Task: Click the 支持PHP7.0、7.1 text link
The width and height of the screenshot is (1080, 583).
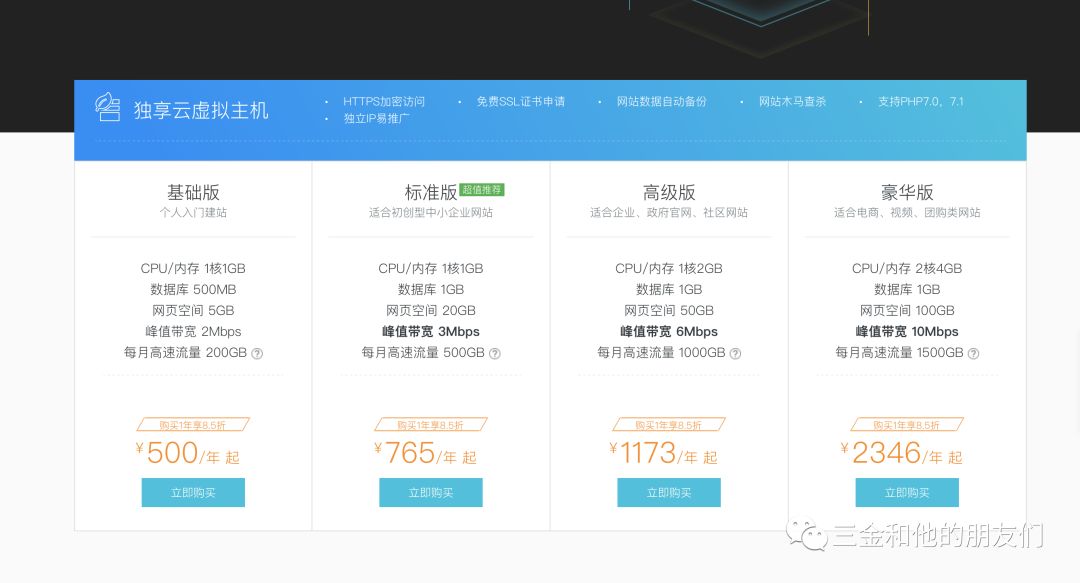Action: pos(920,101)
